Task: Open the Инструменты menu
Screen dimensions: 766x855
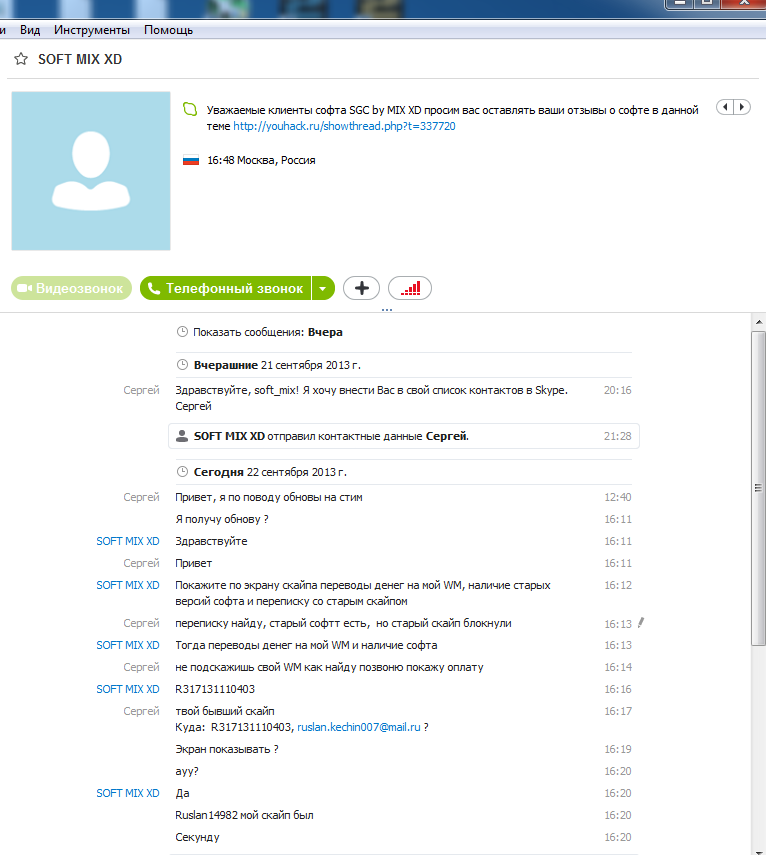Action: [92, 30]
